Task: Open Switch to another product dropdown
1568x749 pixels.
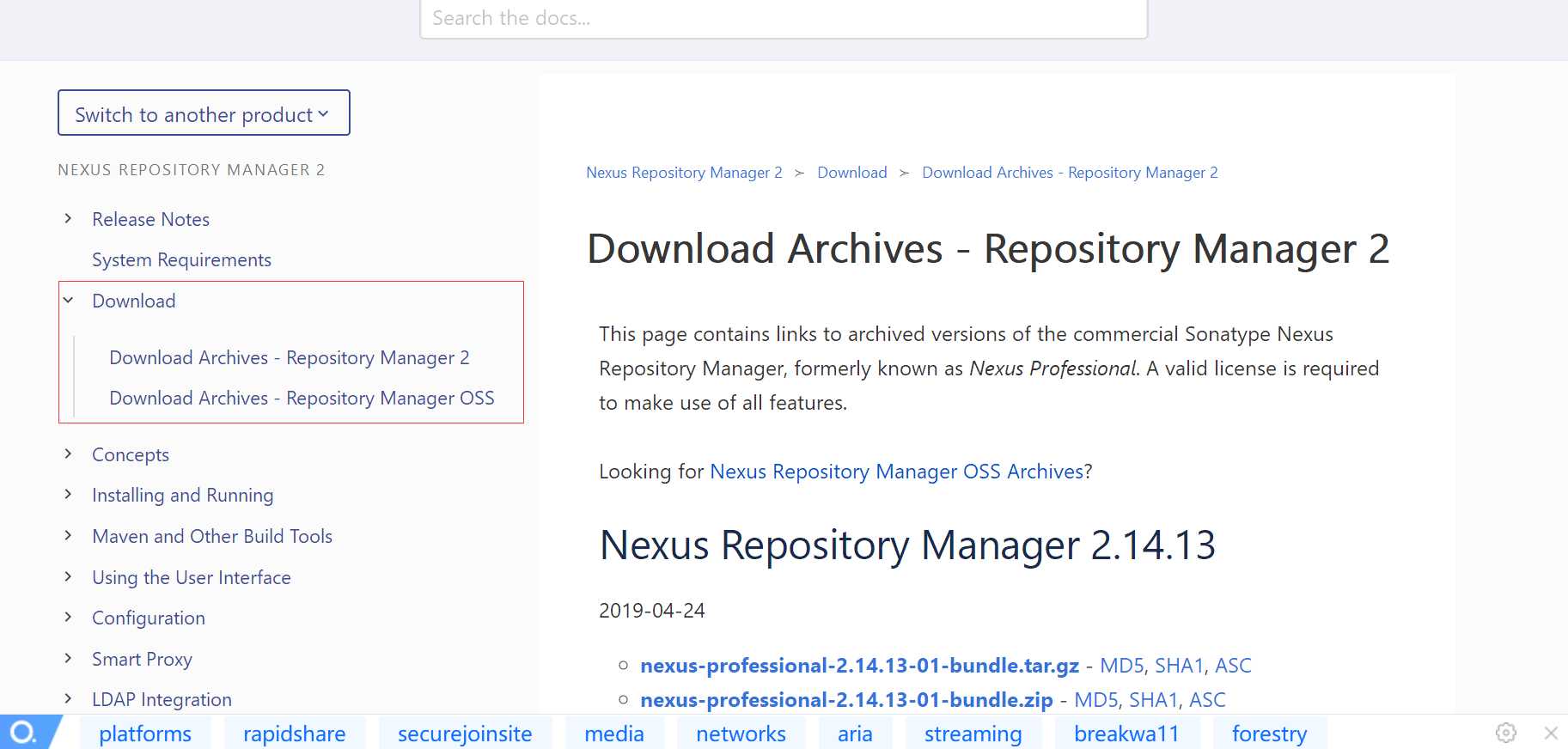Action: click(204, 113)
